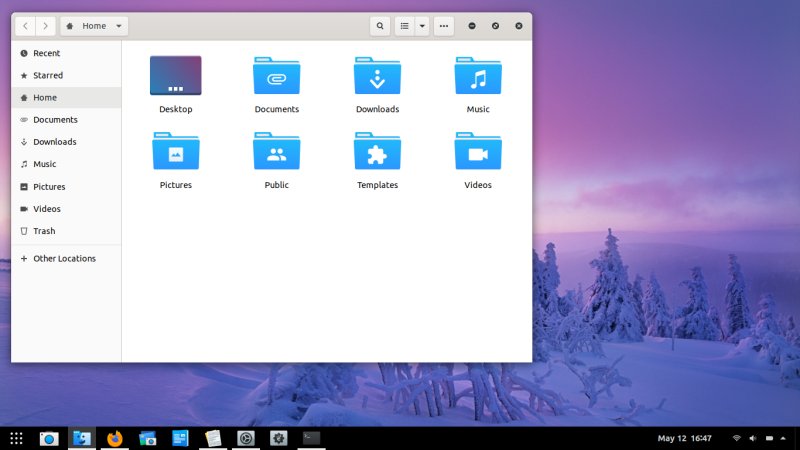Select the Desktop folder icon

coord(176,76)
